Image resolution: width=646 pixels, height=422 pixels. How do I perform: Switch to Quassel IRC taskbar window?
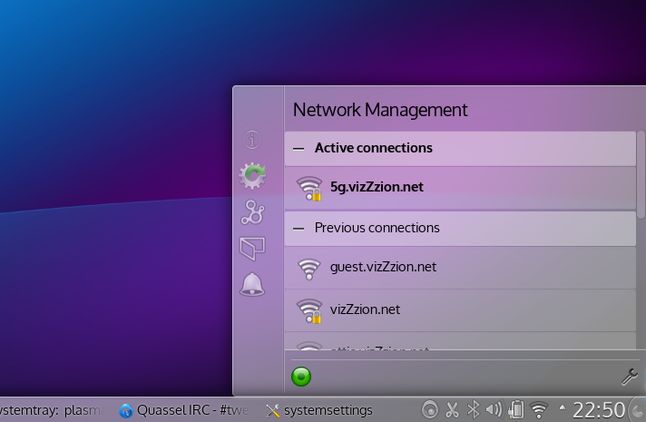[x=184, y=410]
